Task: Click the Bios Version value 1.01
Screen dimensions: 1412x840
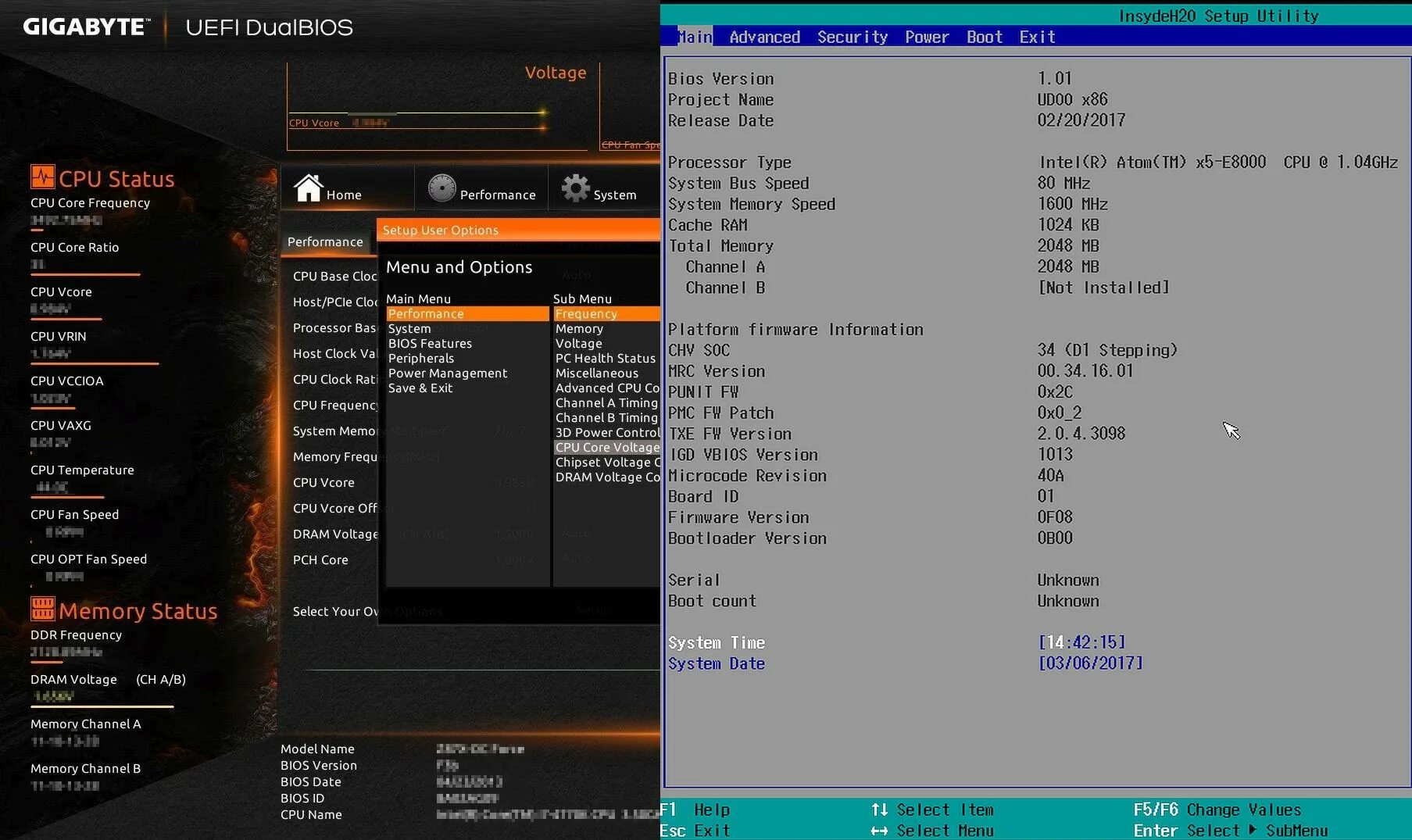Action: pyautogui.click(x=1054, y=78)
